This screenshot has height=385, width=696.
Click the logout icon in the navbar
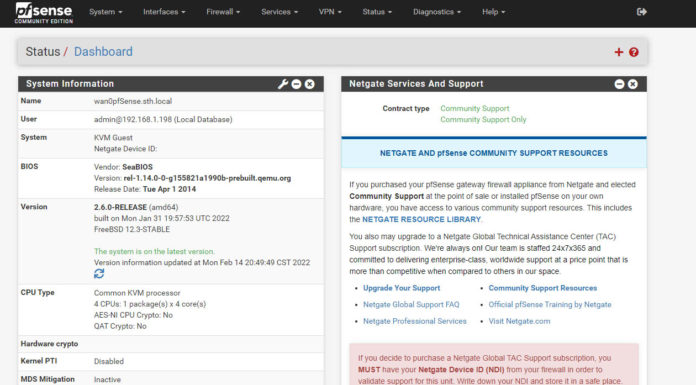coord(641,12)
